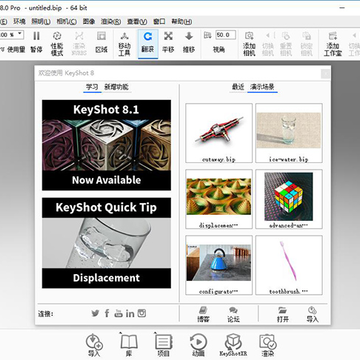Image resolution: width=360 pixels, height=360 pixels.
Task: Click the Facebook icon in the welcome dialog
Action: (107, 313)
